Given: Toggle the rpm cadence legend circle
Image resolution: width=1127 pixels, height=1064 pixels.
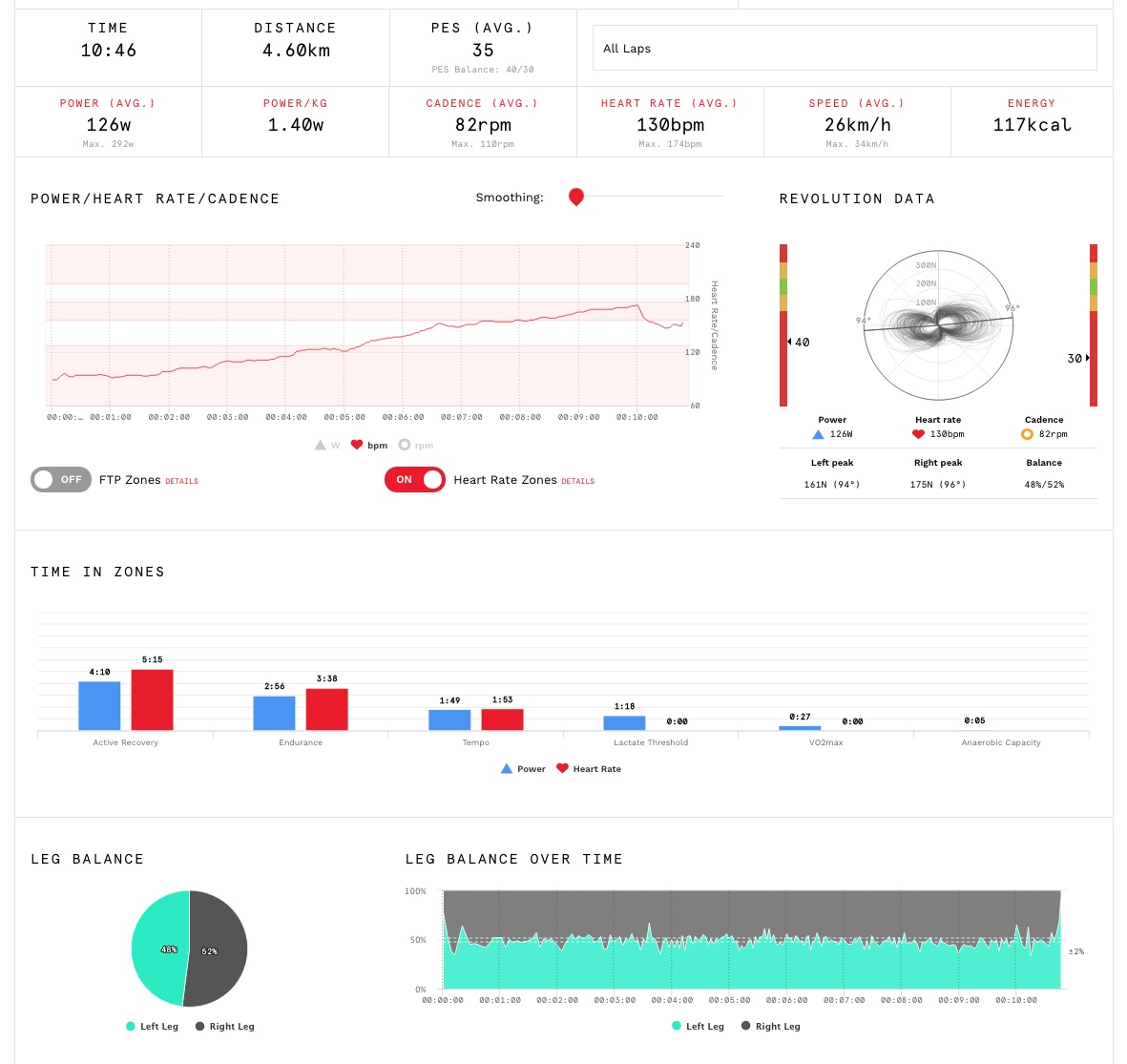Looking at the screenshot, I should pos(405,446).
